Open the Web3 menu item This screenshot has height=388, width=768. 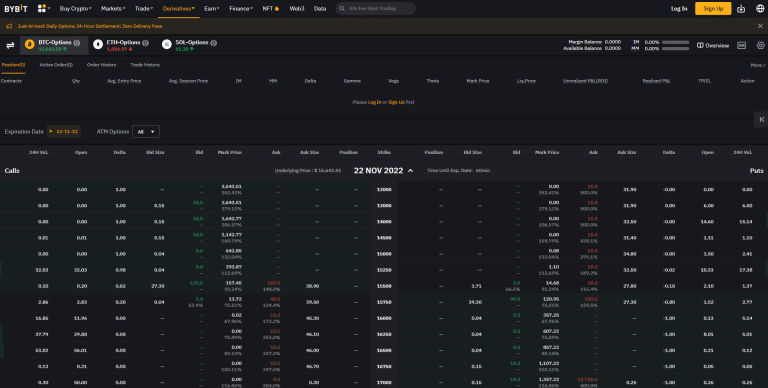(297, 8)
